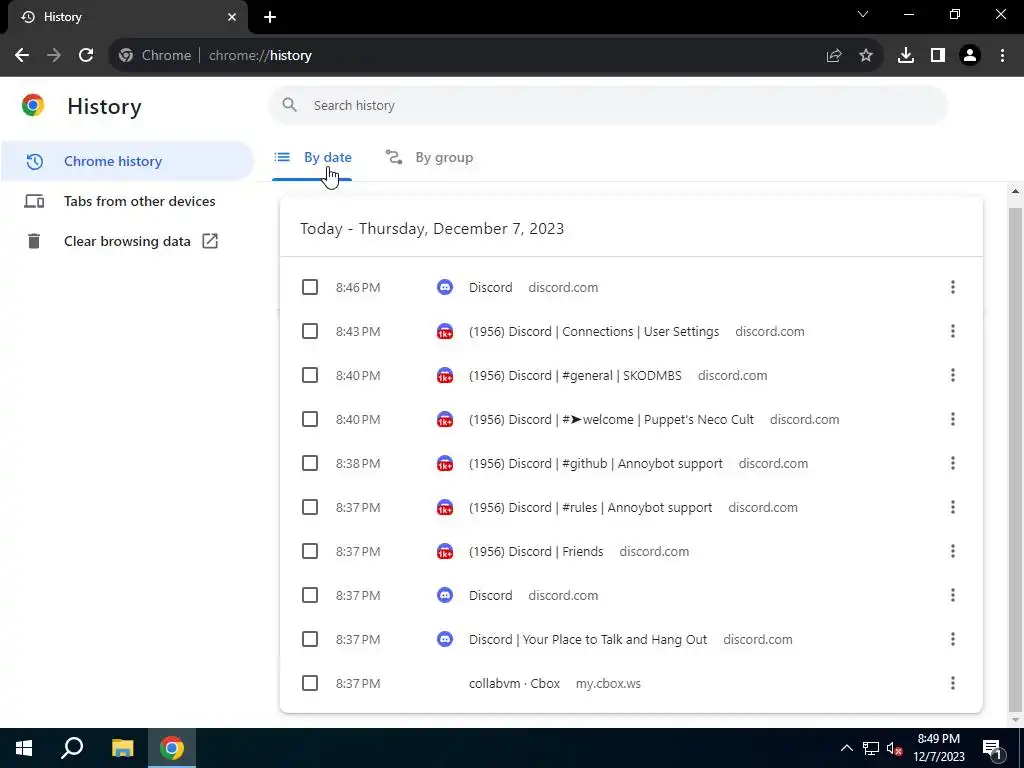This screenshot has height=768, width=1024.
Task: Open actions menu for #rules Annoybot entry
Action: [x=953, y=507]
